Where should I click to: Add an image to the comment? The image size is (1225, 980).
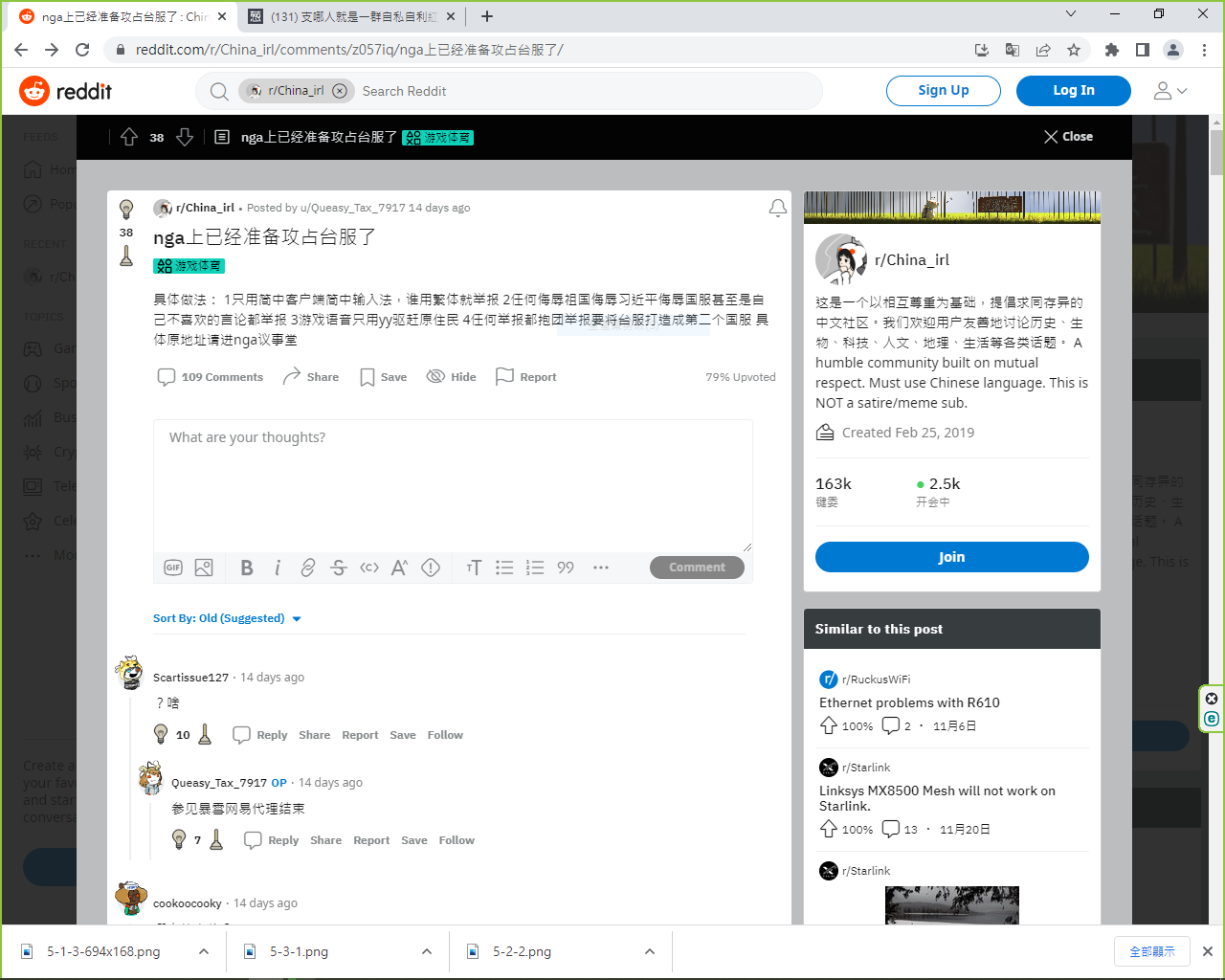click(204, 568)
